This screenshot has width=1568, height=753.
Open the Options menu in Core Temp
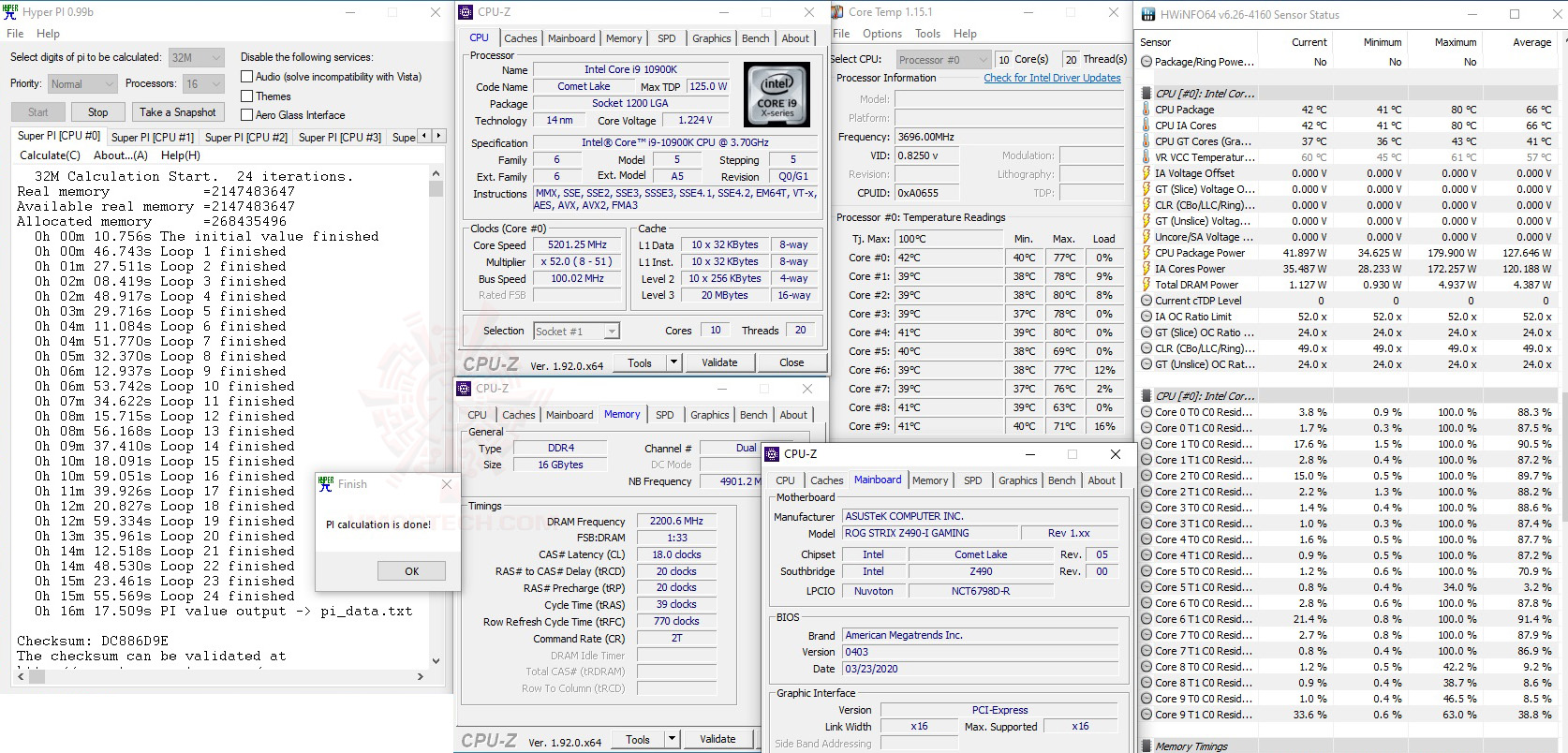(881, 34)
